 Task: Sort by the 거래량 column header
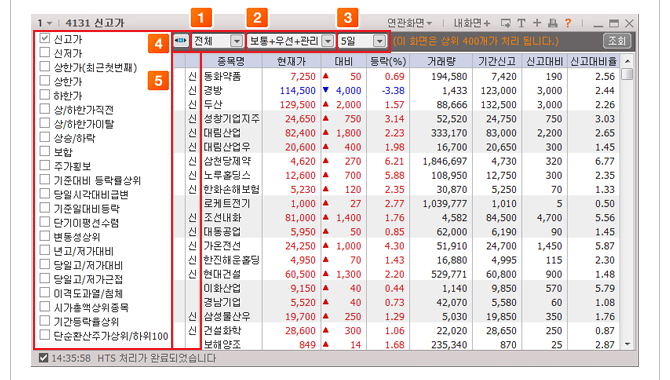[x=441, y=62]
